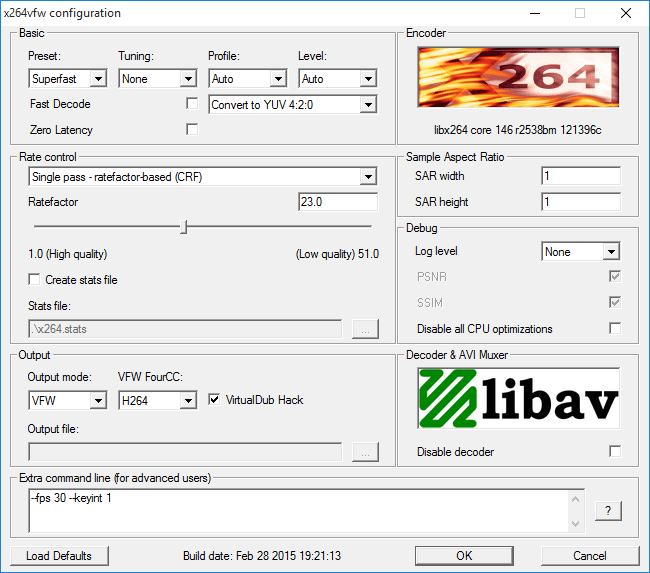
Task: Toggle the SSIM checkbox
Action: [x=615, y=302]
